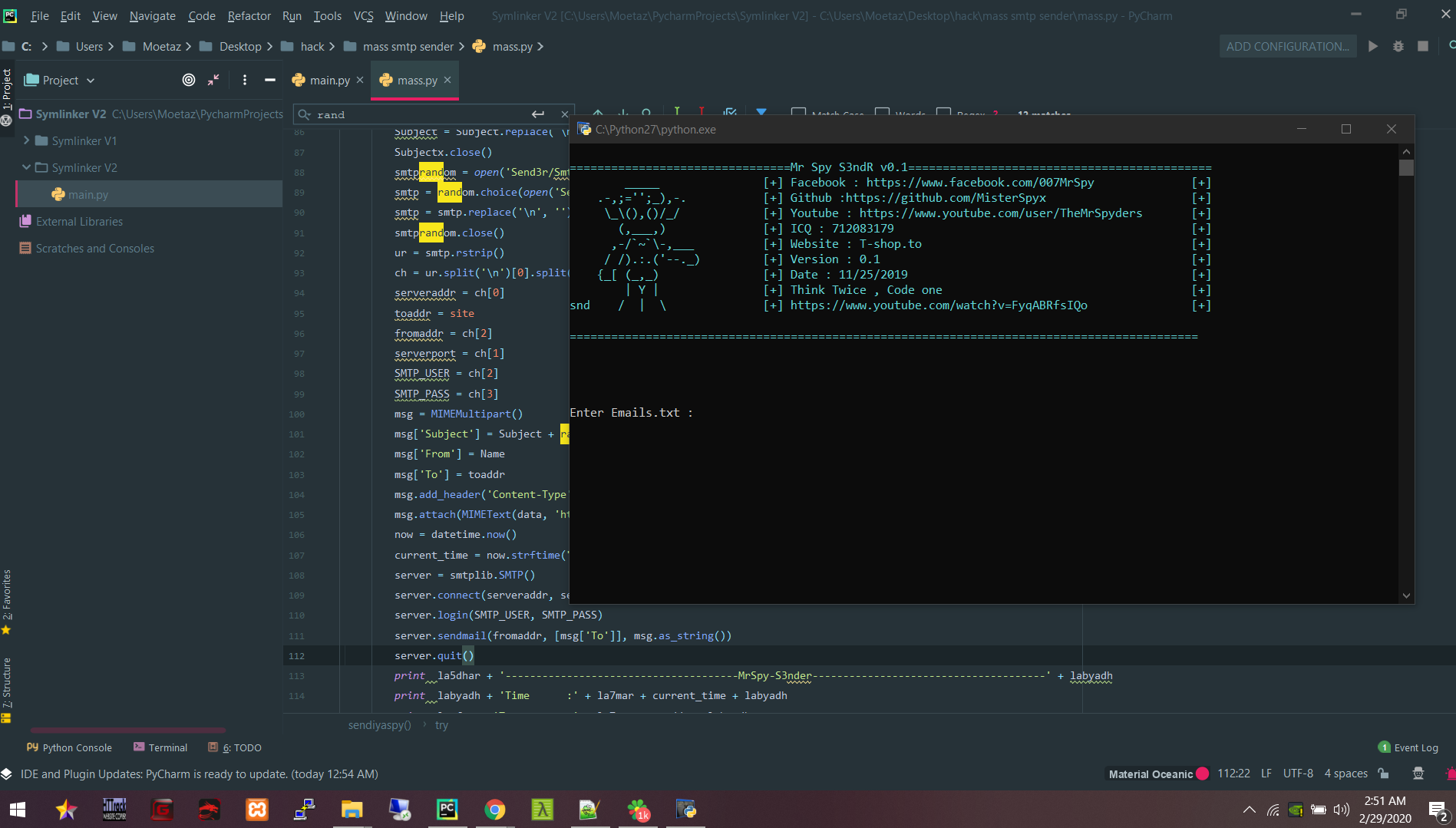The image size is (1456, 828).
Task: Open the Notepad++ taskbar icon
Action: coord(590,810)
